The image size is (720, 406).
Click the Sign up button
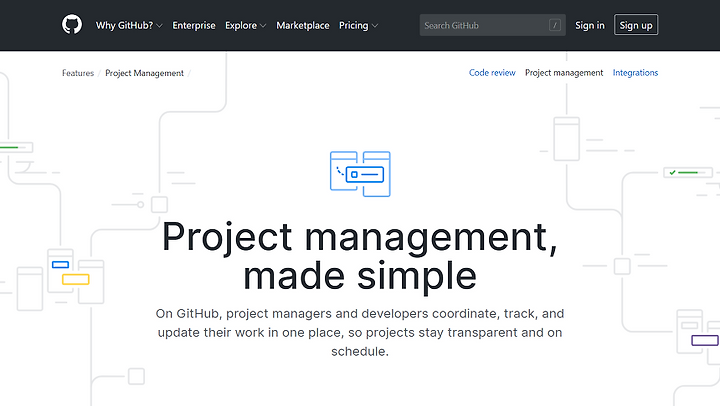636,25
